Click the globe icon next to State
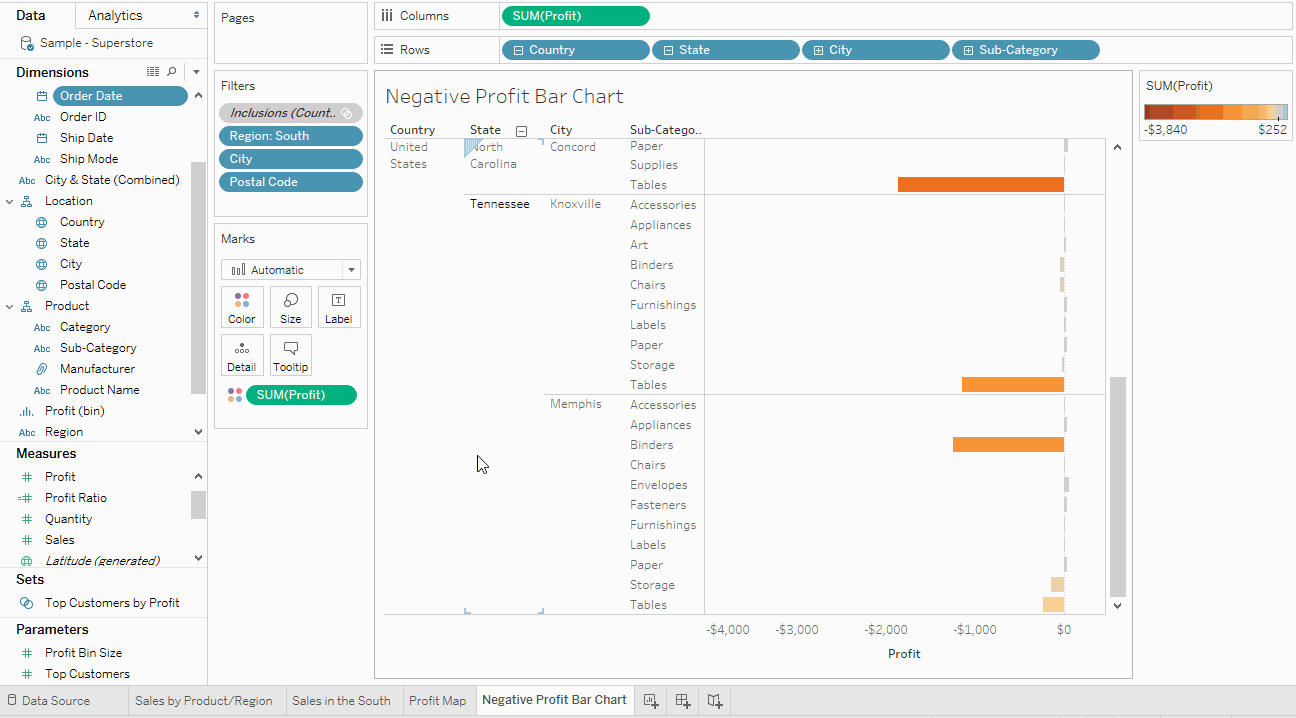The image size is (1296, 718). (x=41, y=243)
